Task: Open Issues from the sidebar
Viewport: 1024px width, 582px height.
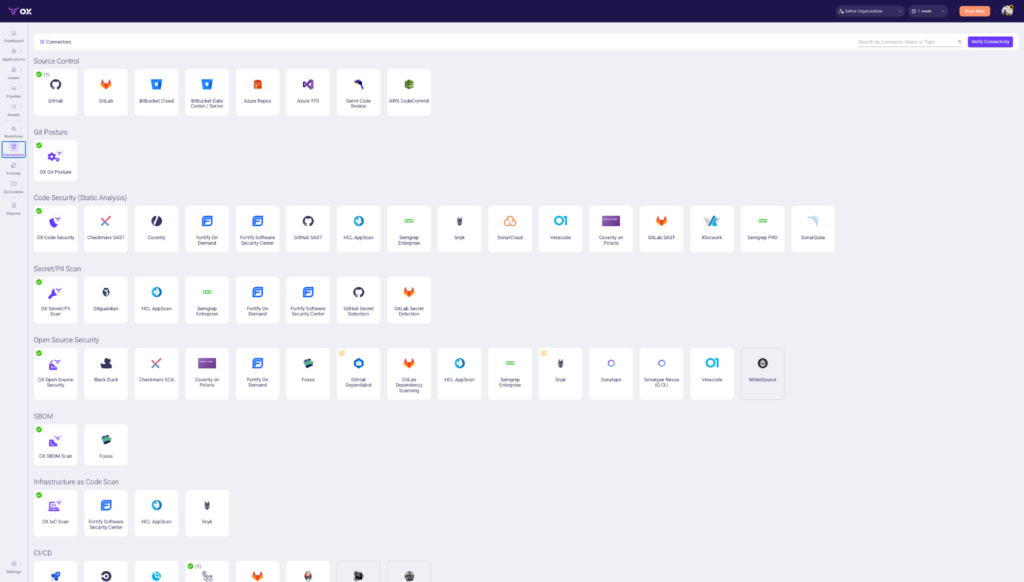Action: [14, 73]
